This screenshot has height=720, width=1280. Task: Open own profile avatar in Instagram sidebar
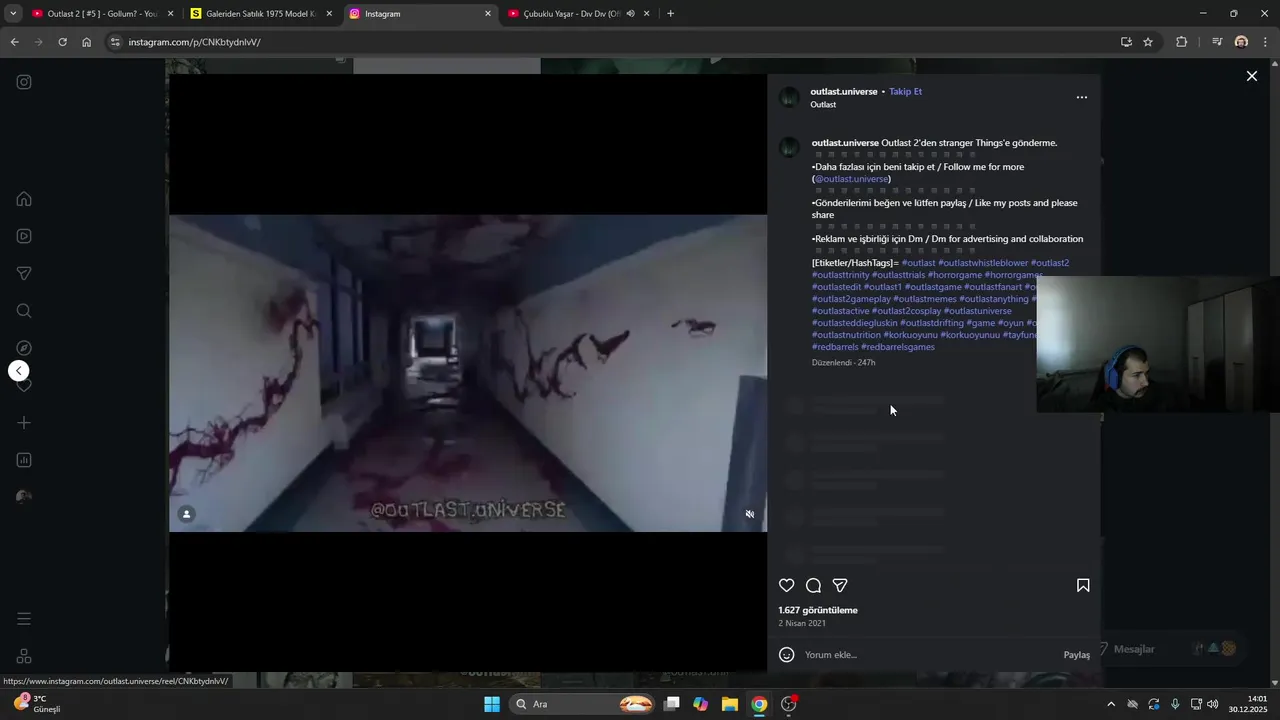point(24,497)
